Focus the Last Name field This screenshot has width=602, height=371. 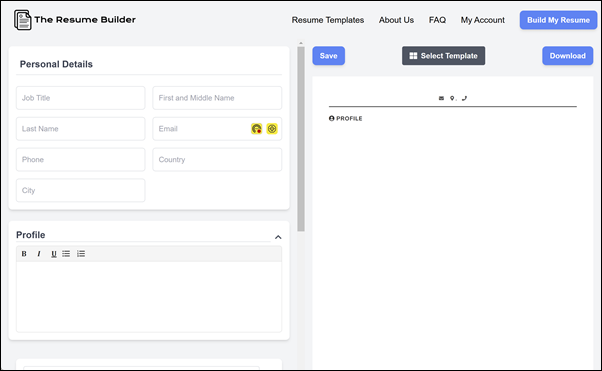(81, 129)
